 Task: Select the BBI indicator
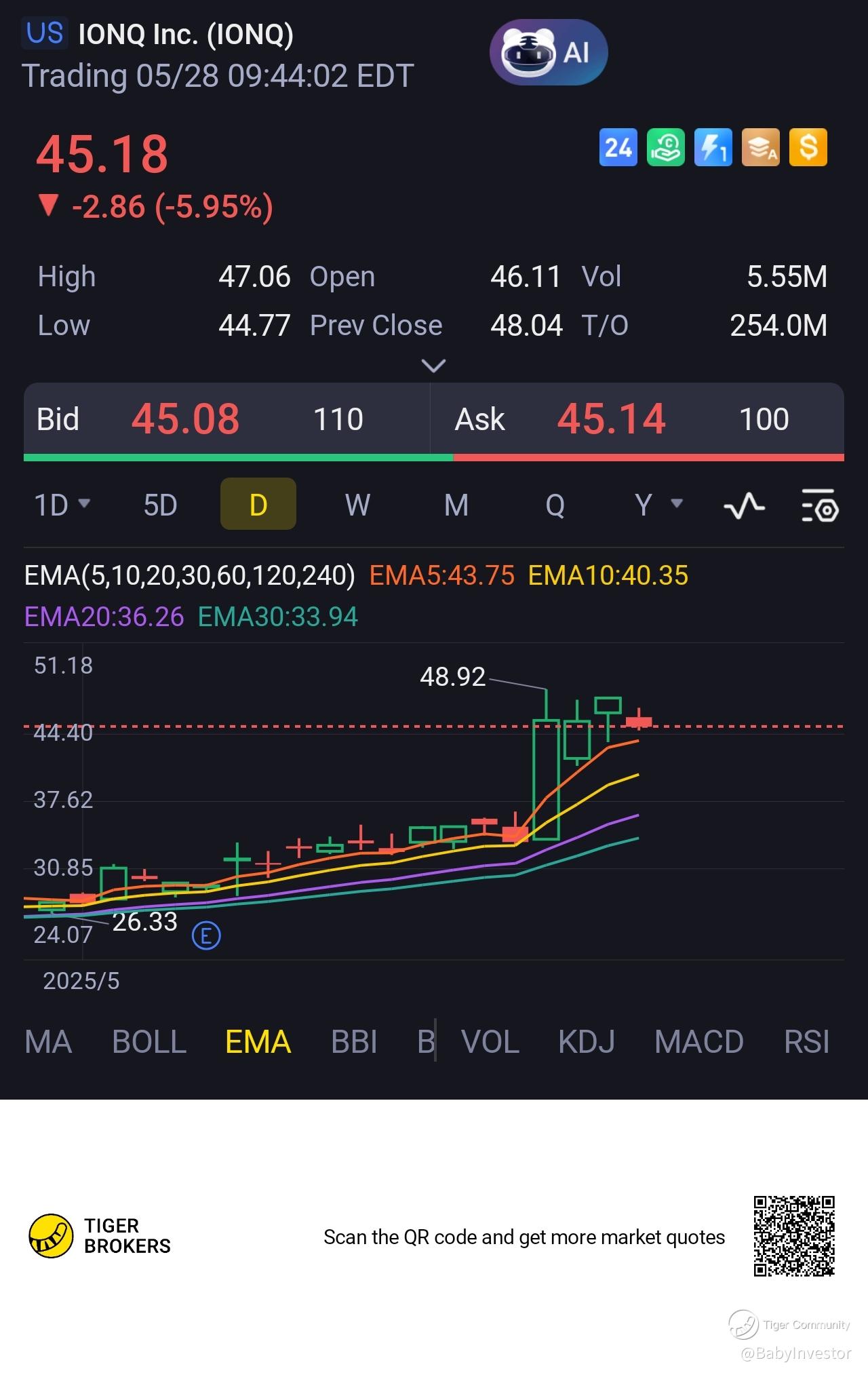pos(354,1042)
